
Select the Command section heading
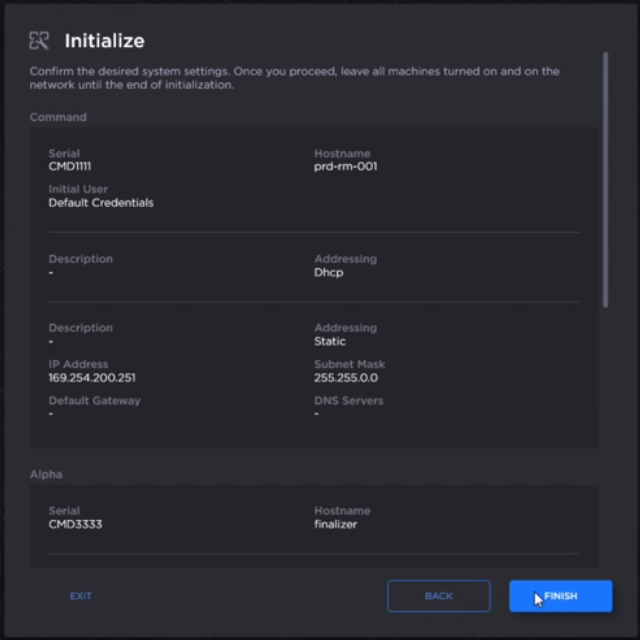(58, 117)
